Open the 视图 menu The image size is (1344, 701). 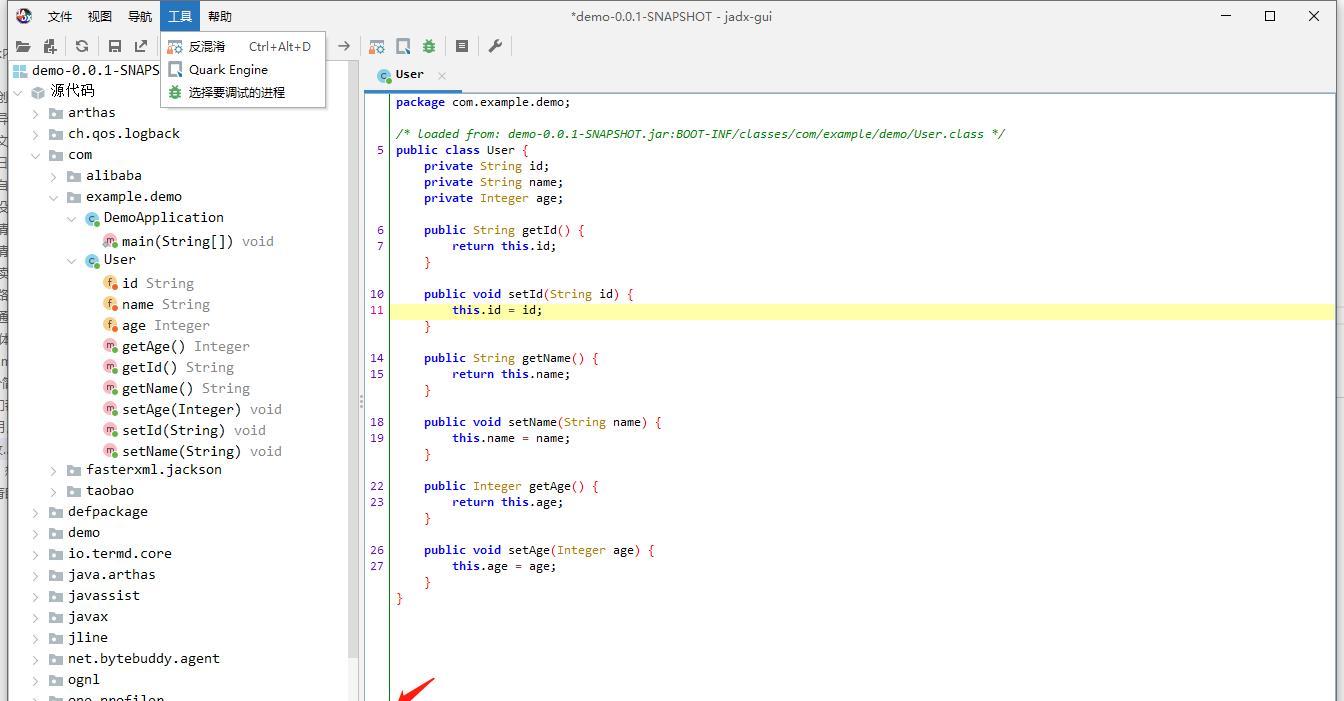pos(100,16)
